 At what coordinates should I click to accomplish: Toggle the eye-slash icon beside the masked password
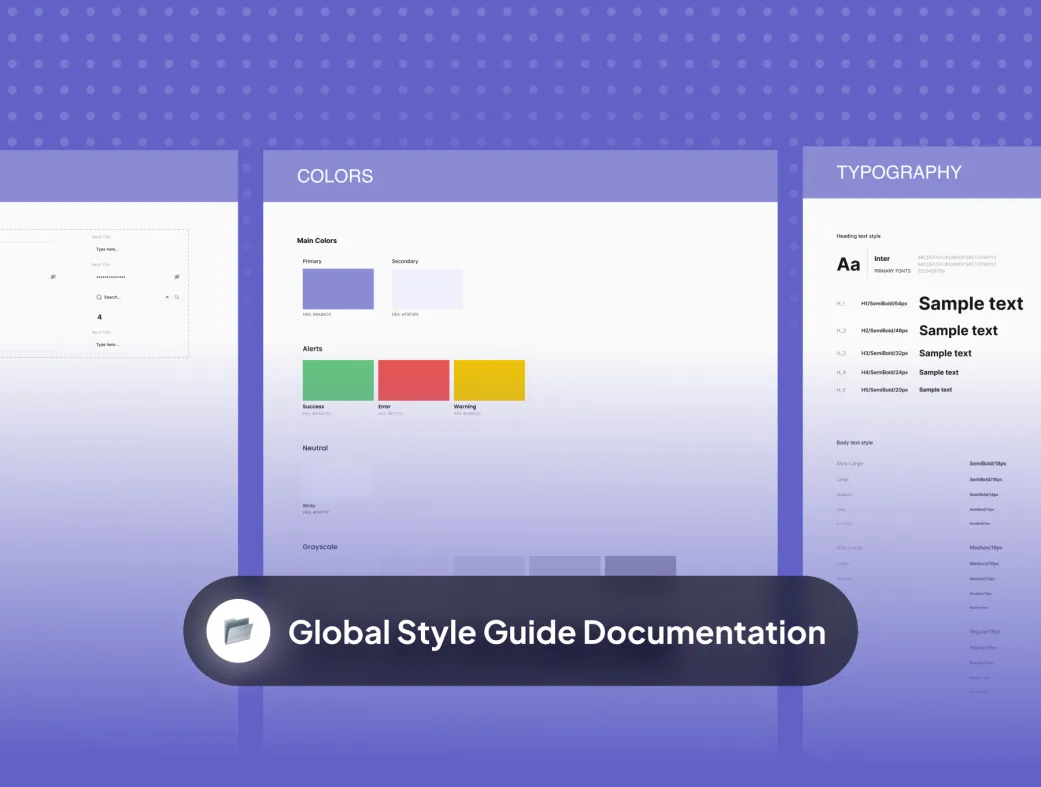pos(177,277)
